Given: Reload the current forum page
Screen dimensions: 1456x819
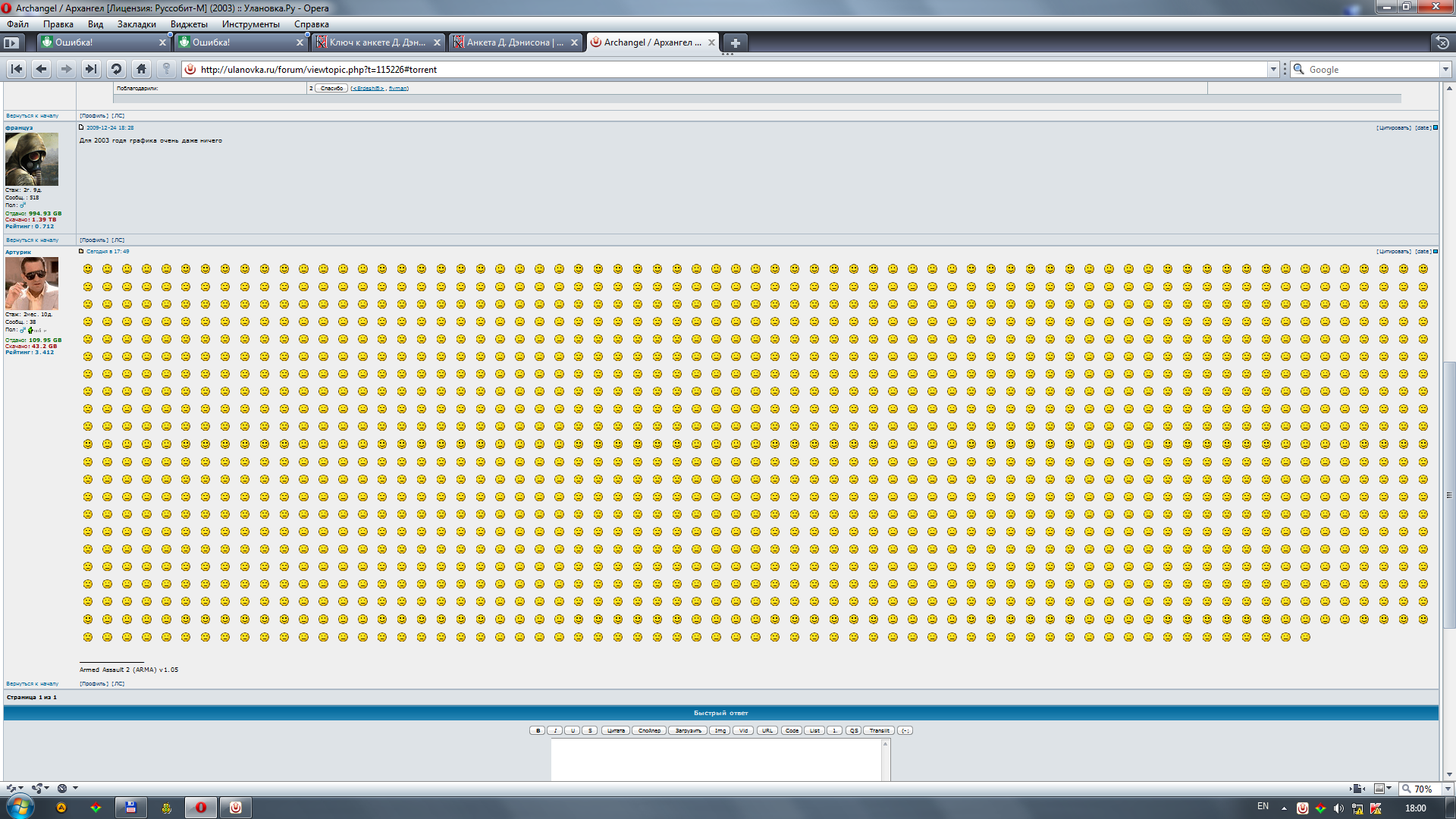Looking at the screenshot, I should tap(115, 69).
